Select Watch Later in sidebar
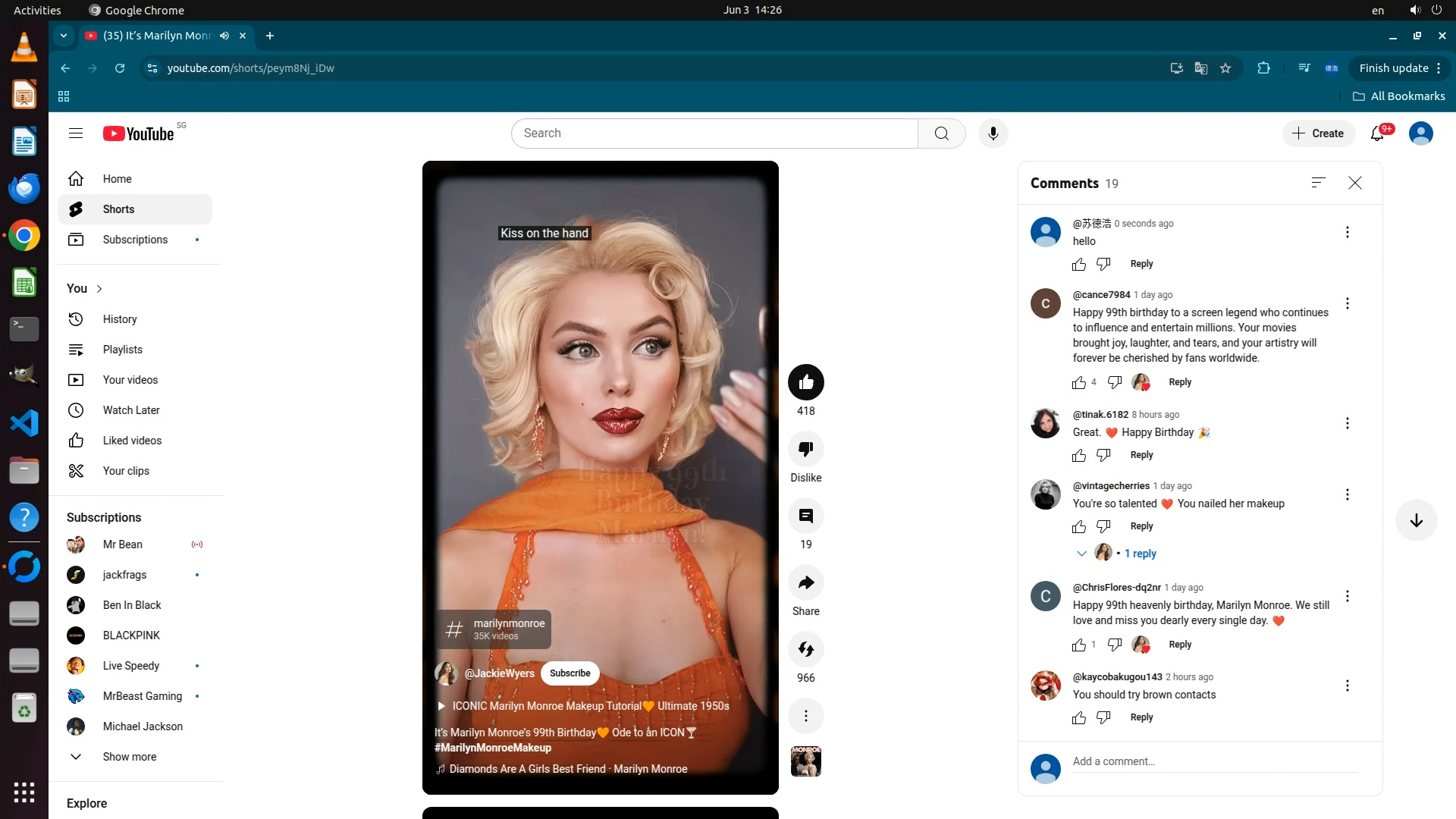 pyautogui.click(x=131, y=410)
